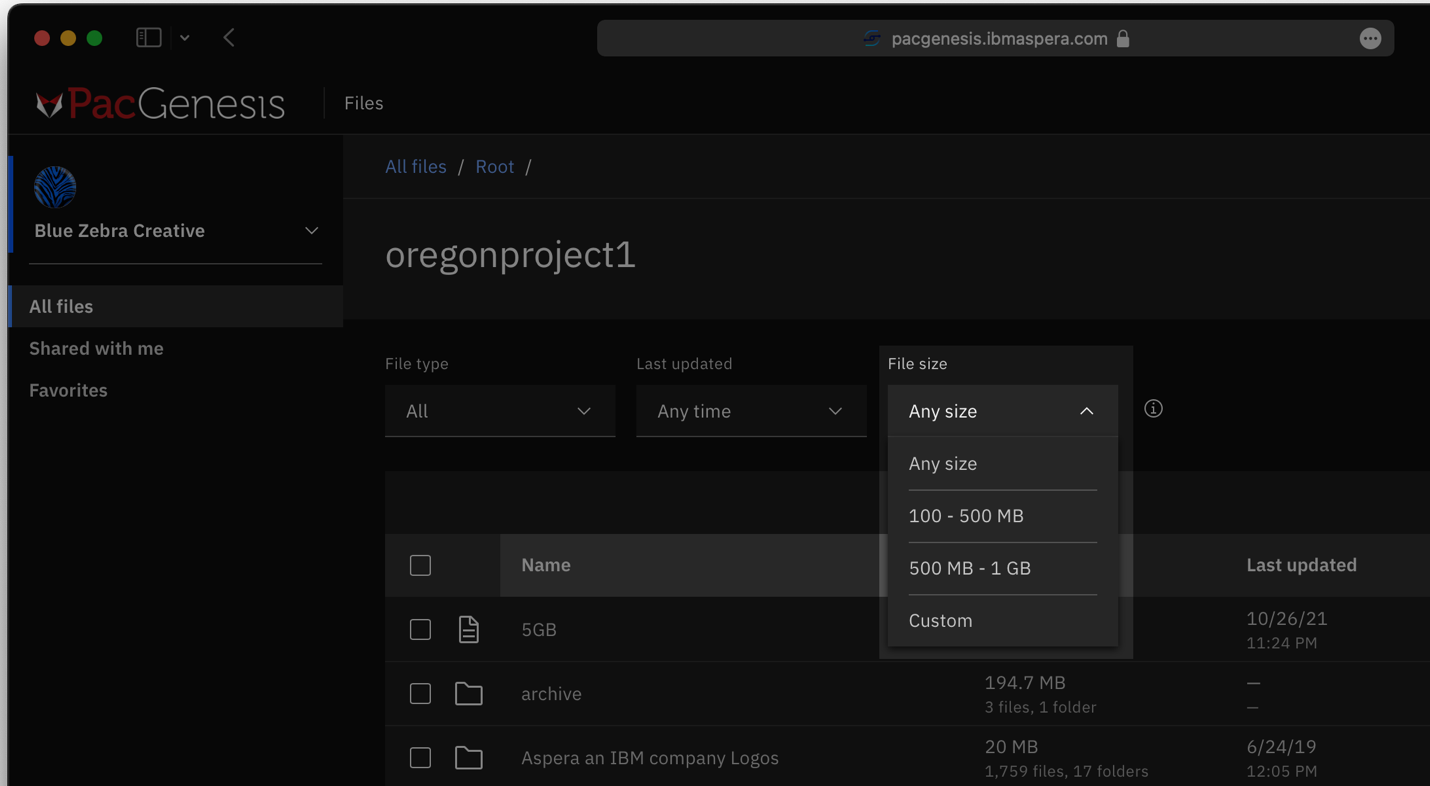Click the 20 MB size cell
The height and width of the screenshot is (786, 1430).
pos(1011,747)
